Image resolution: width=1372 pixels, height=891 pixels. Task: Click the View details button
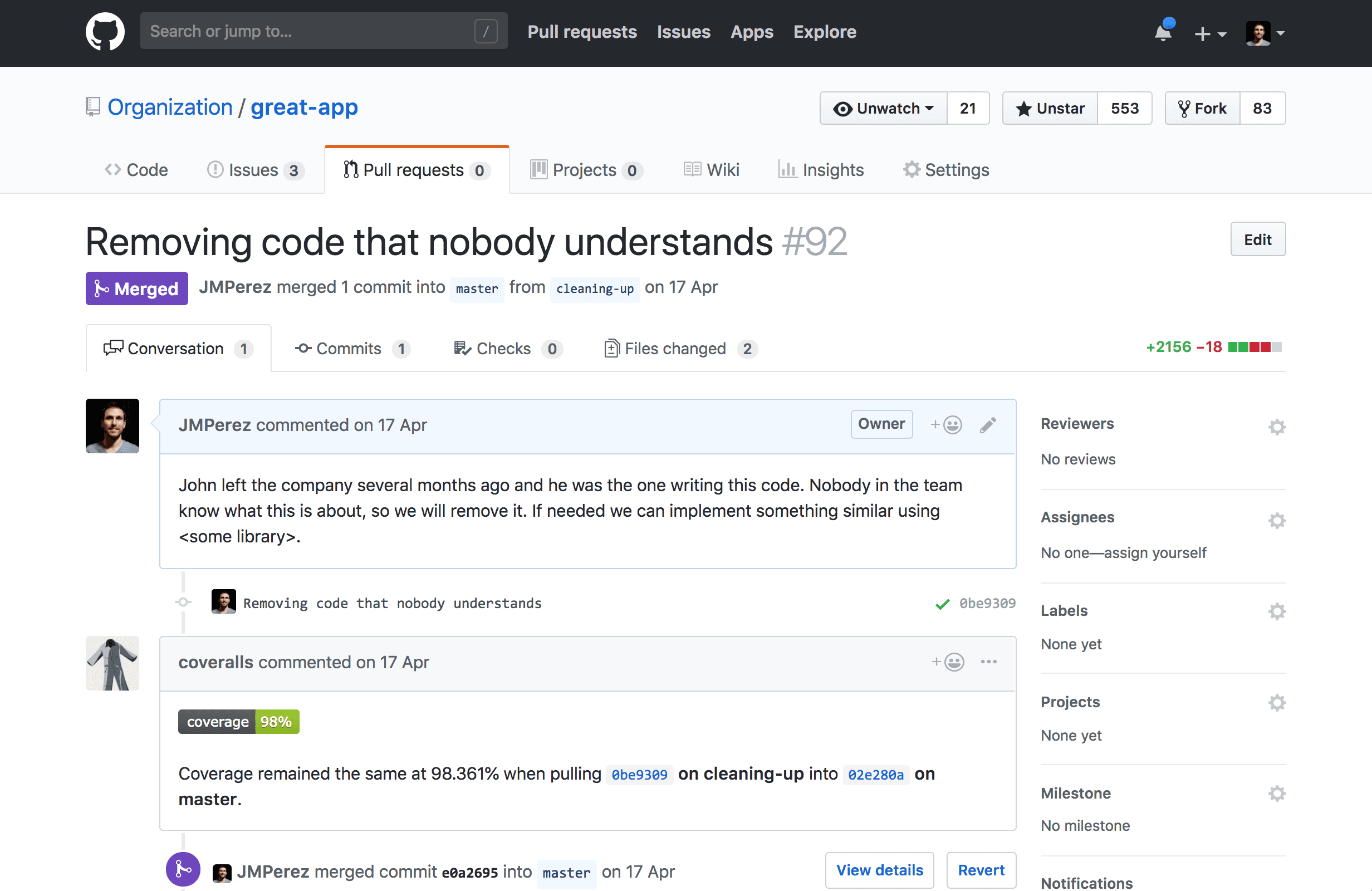[x=879, y=870]
